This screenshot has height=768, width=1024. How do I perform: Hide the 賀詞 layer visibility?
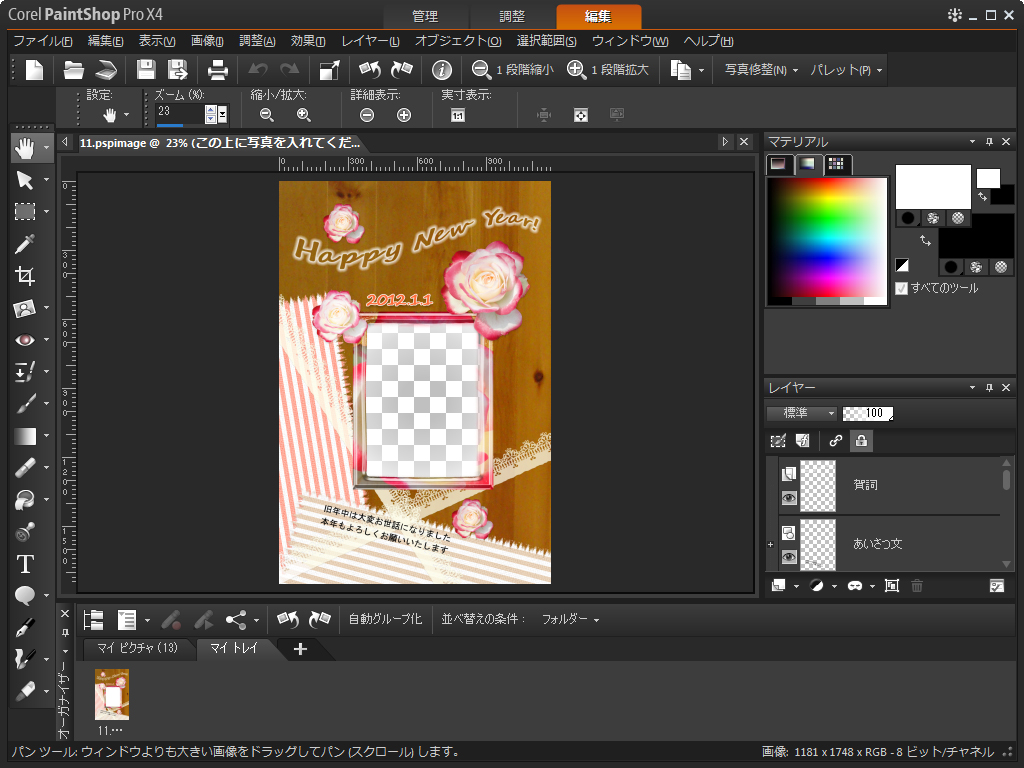tap(789, 498)
